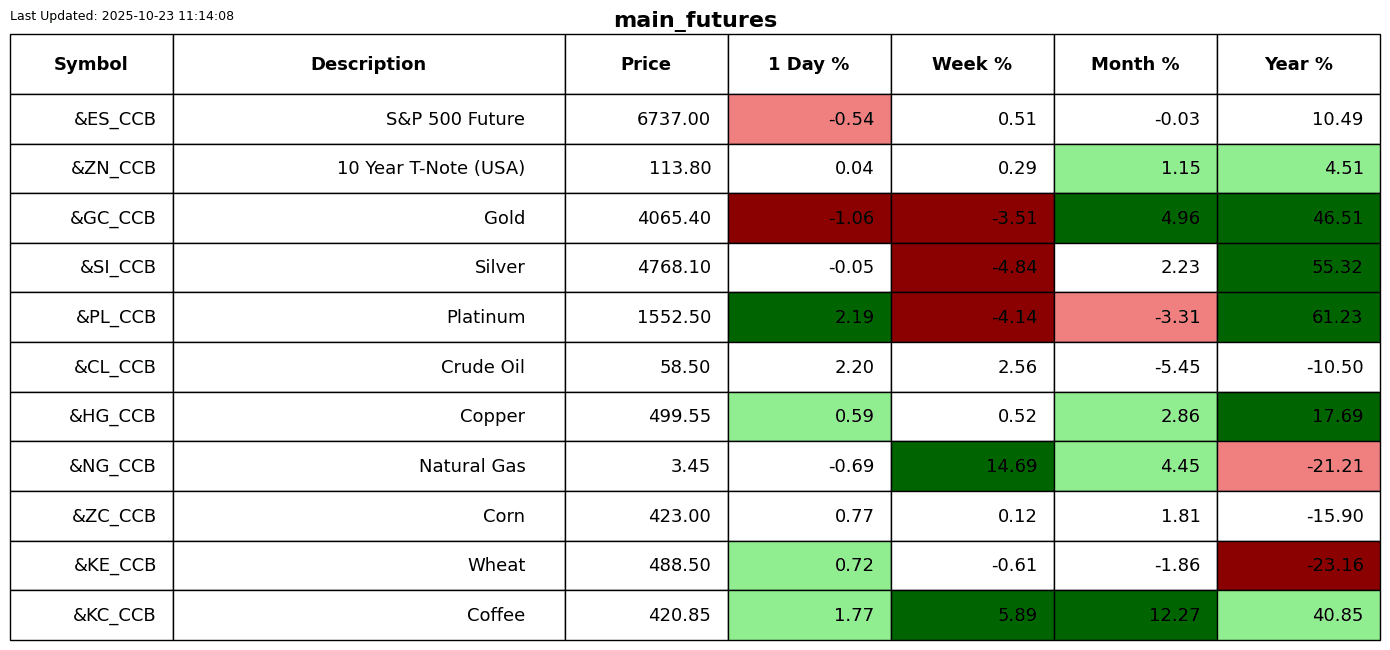Viewport: 1390px width, 650px height.
Task: Click the main_futures table title
Action: (695, 21)
